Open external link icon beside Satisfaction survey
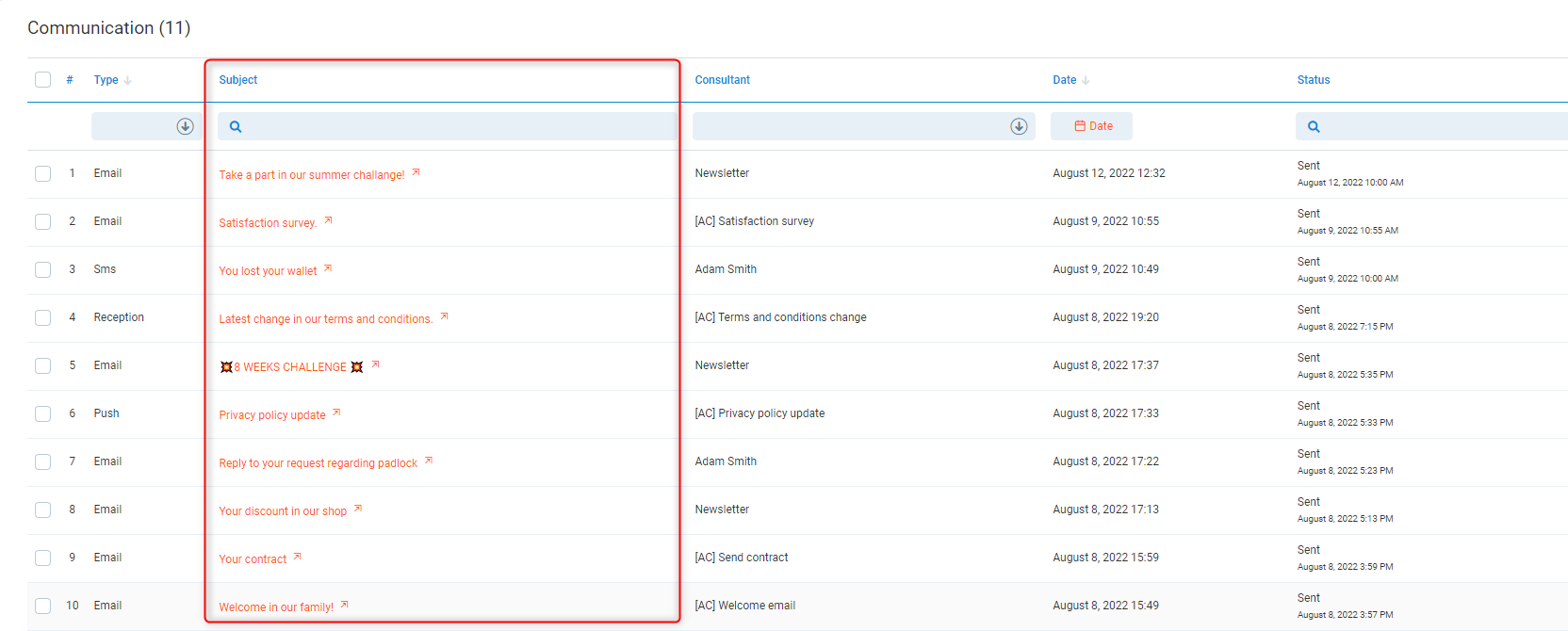The image size is (1568, 631). pos(328,220)
